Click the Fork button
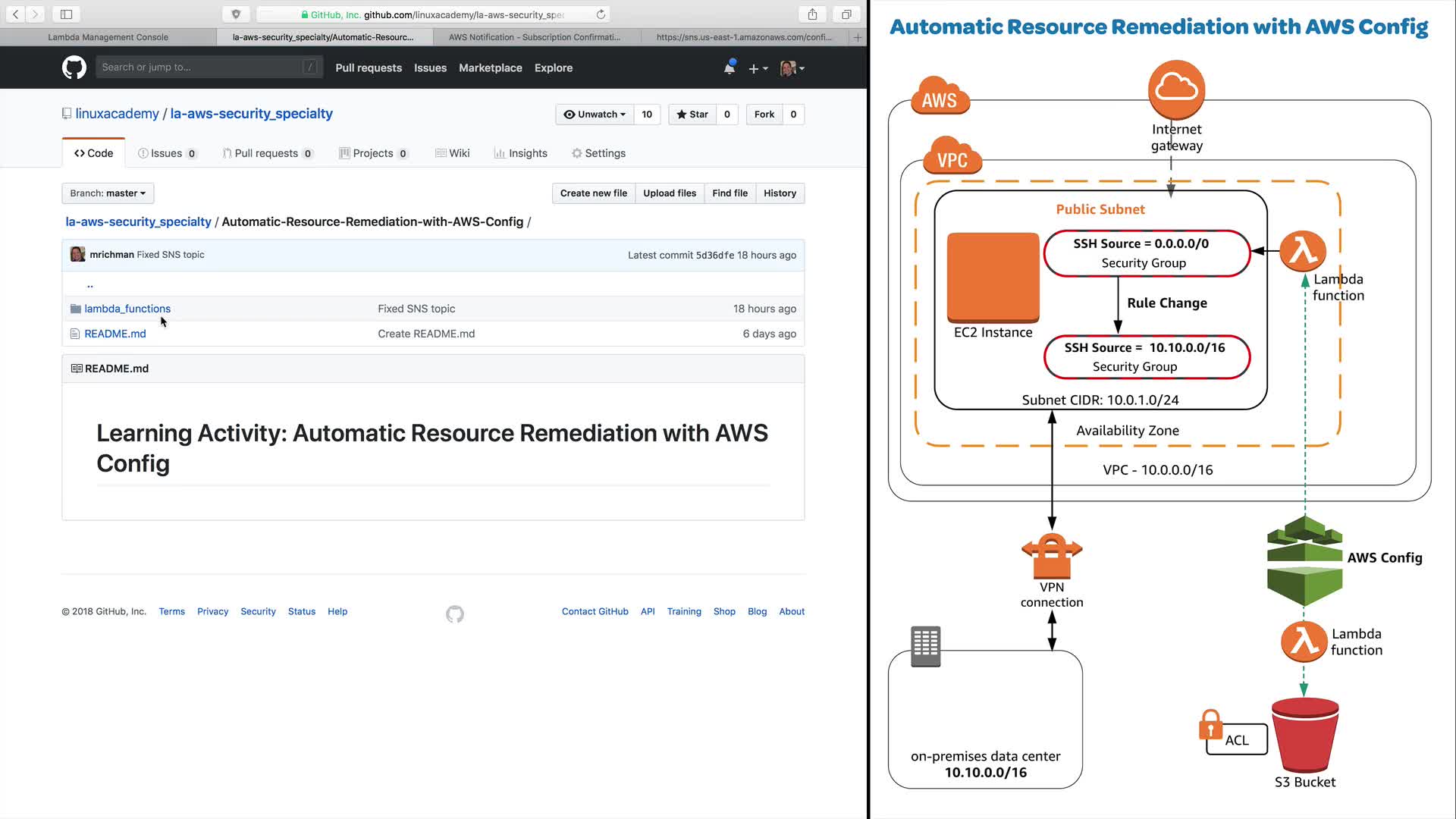1456x819 pixels. (764, 115)
